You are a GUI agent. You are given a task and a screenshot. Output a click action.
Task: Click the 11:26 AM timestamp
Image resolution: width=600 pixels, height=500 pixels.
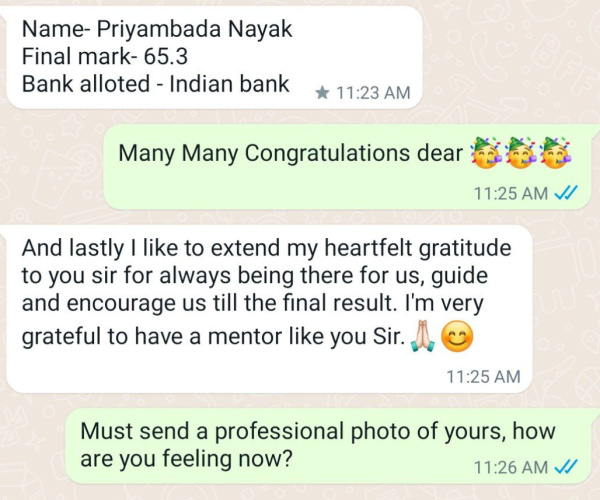[511, 467]
